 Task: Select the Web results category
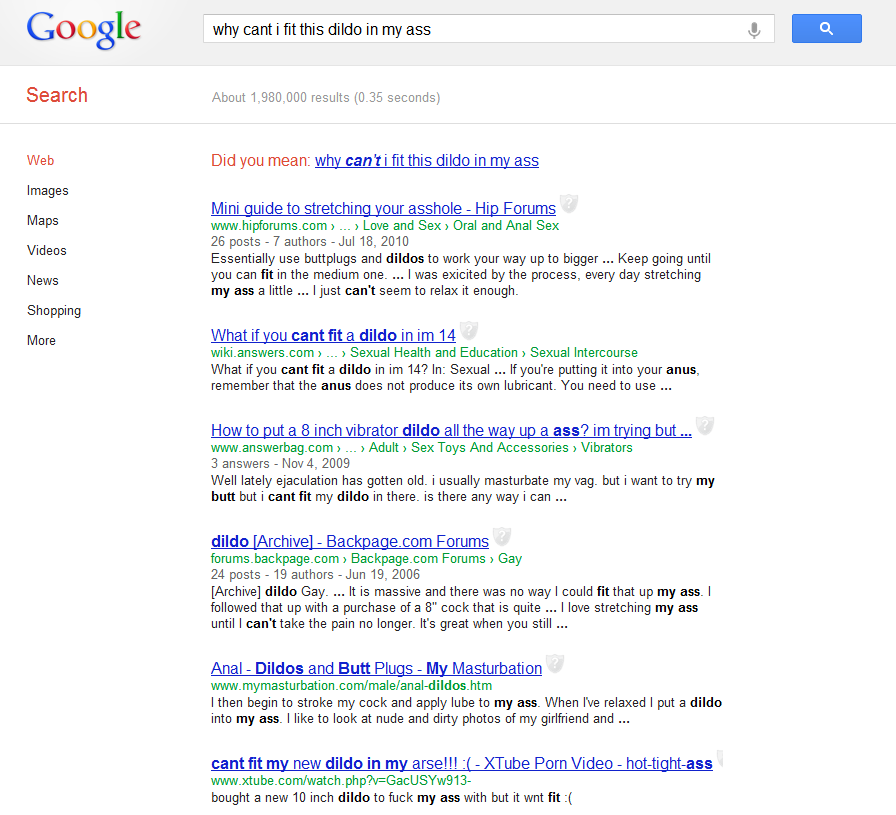(x=40, y=161)
